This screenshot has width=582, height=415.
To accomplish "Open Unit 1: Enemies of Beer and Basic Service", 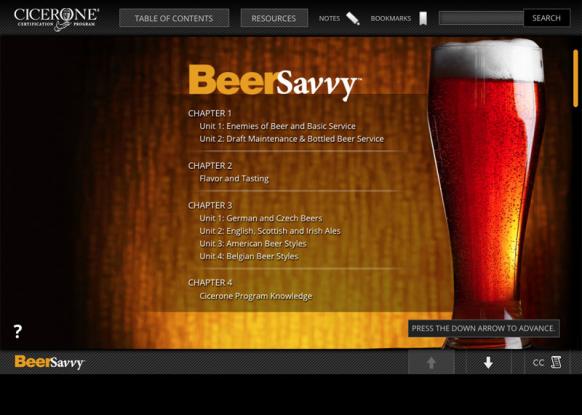I will tap(277, 126).
